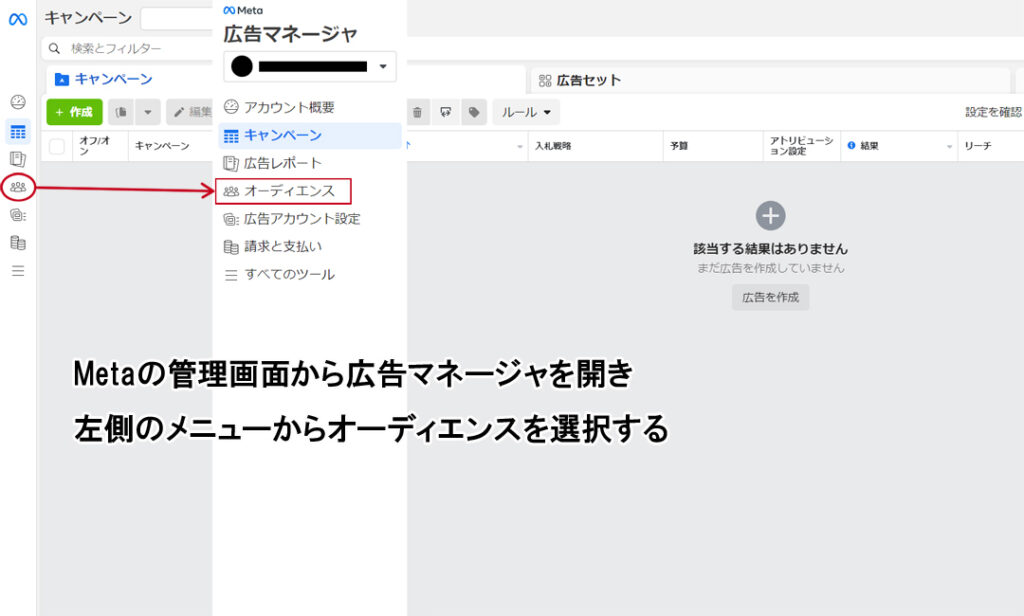Screen dimensions: 1024x616
Task: Click the 広告を作成 button
Action: click(x=770, y=297)
